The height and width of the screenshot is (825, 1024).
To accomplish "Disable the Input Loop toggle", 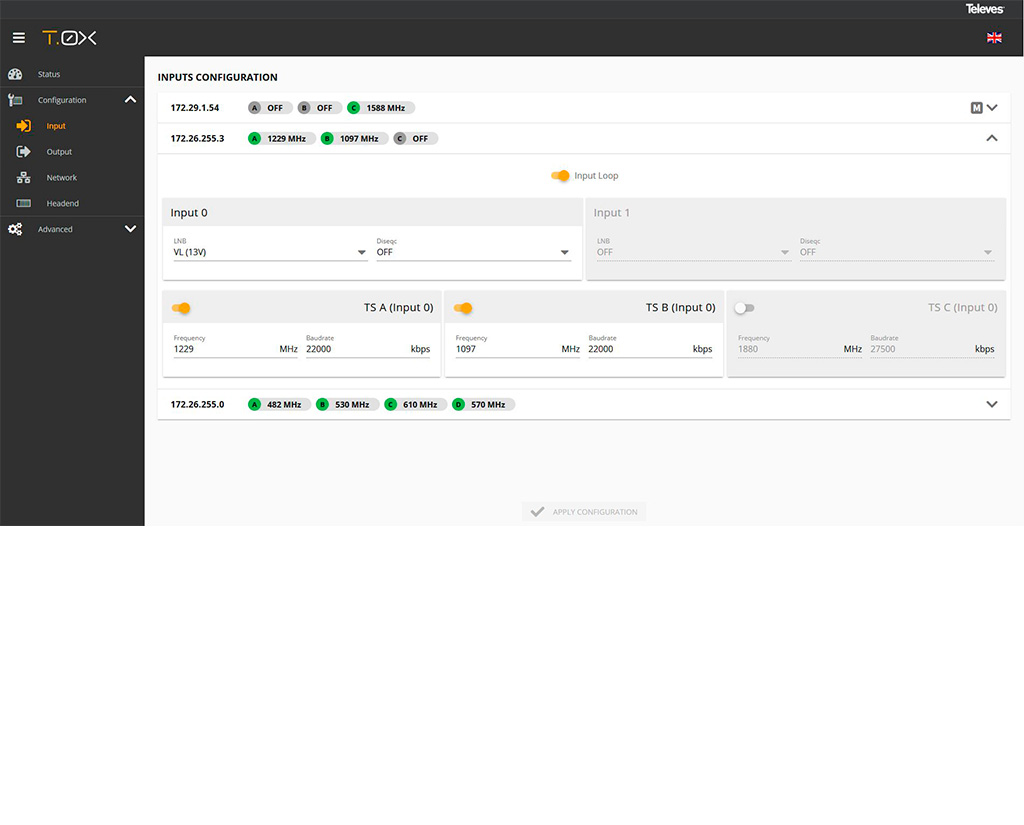I will [x=560, y=176].
